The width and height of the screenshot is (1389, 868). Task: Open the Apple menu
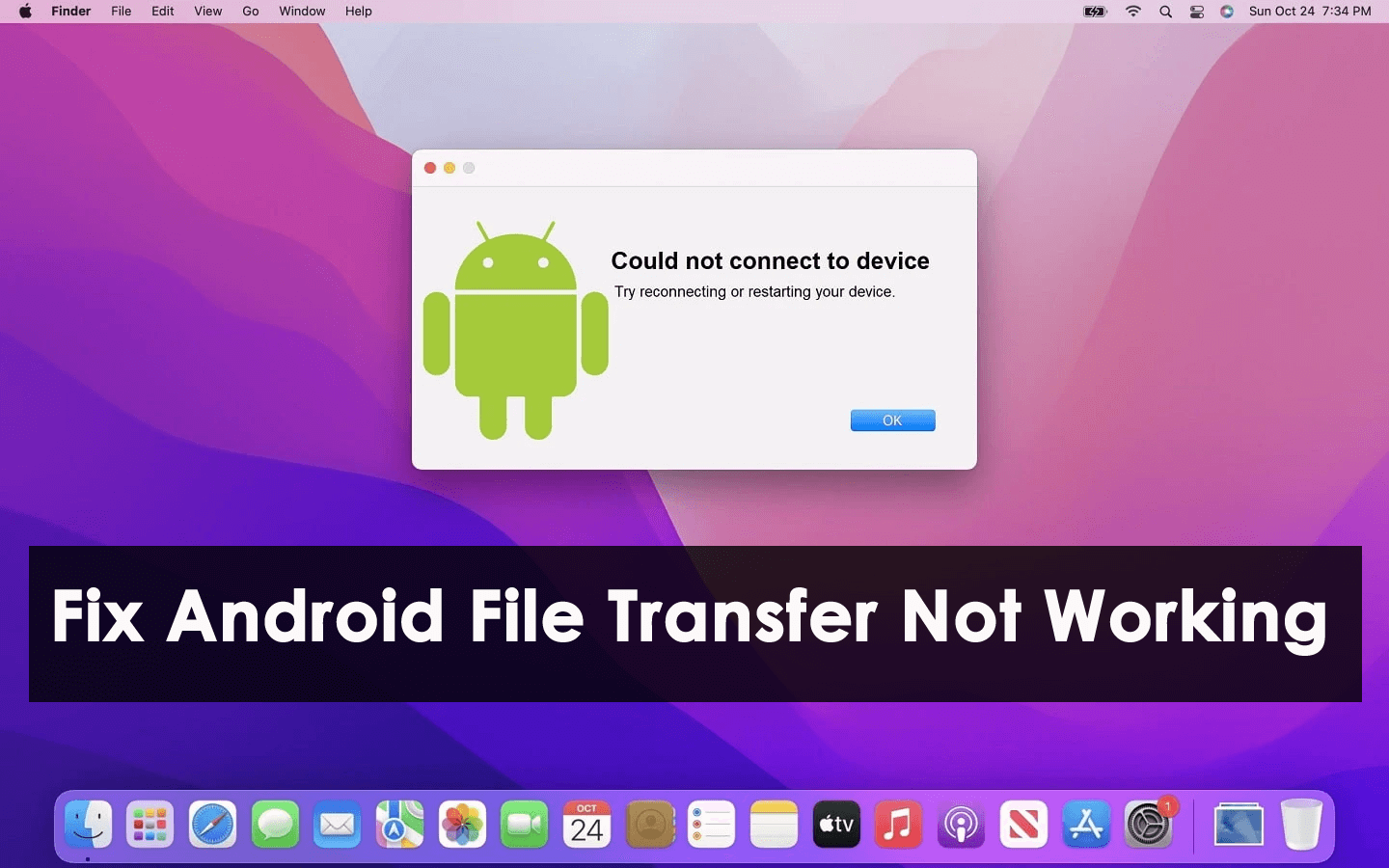[24, 12]
